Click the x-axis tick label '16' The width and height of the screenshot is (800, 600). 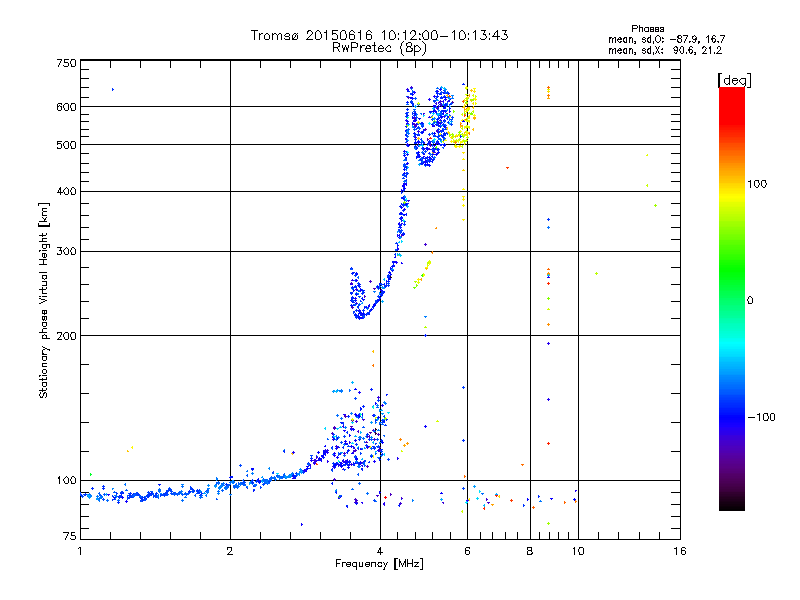680,551
